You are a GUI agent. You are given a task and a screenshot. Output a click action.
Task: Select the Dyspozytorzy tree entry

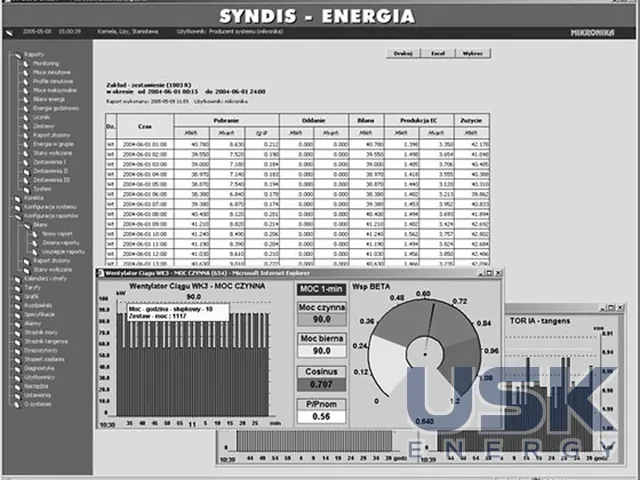point(41,351)
